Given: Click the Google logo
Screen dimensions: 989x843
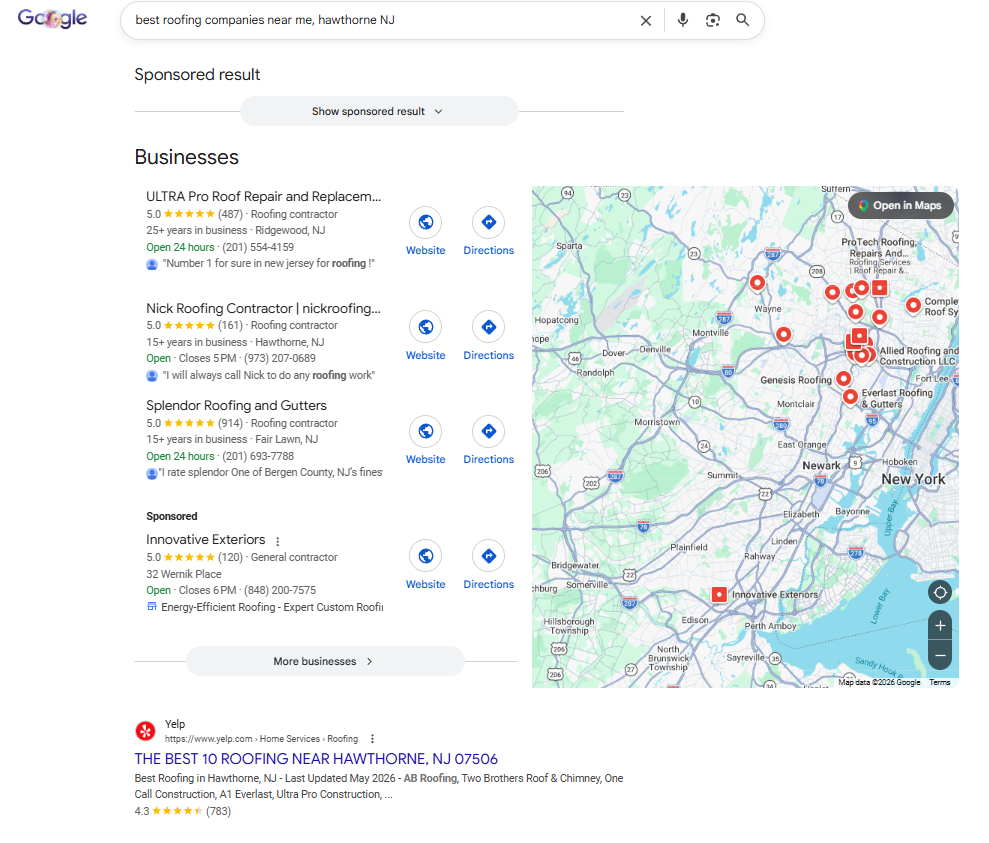Looking at the screenshot, I should tap(52, 19).
